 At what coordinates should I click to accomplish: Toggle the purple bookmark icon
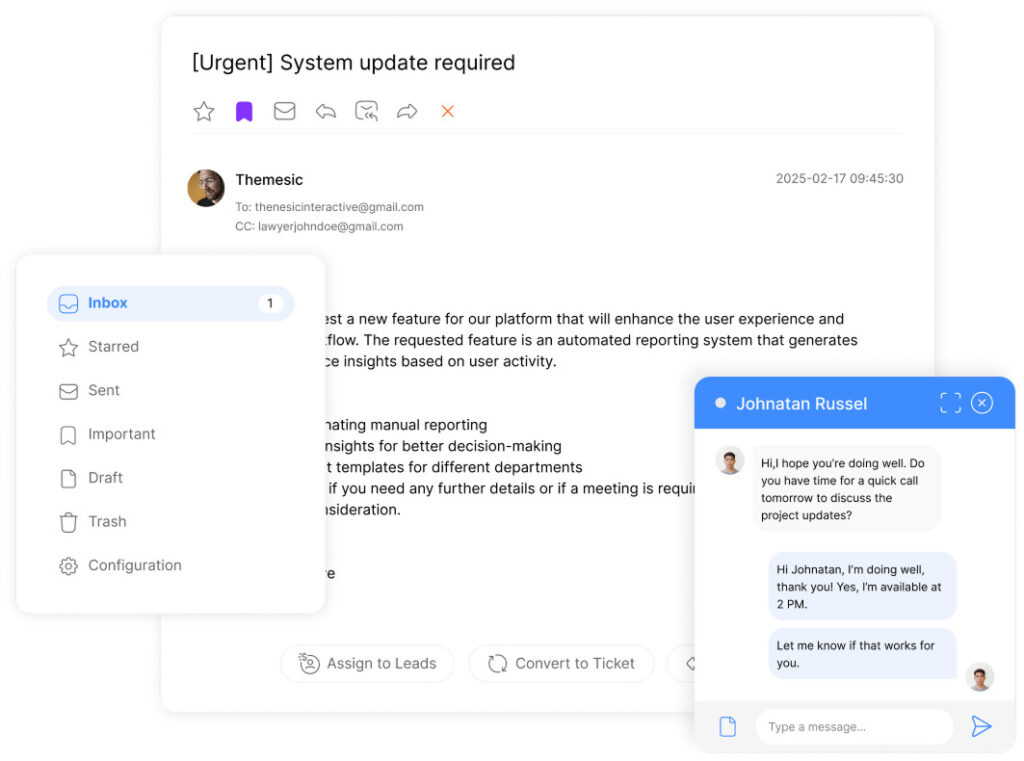[x=244, y=111]
